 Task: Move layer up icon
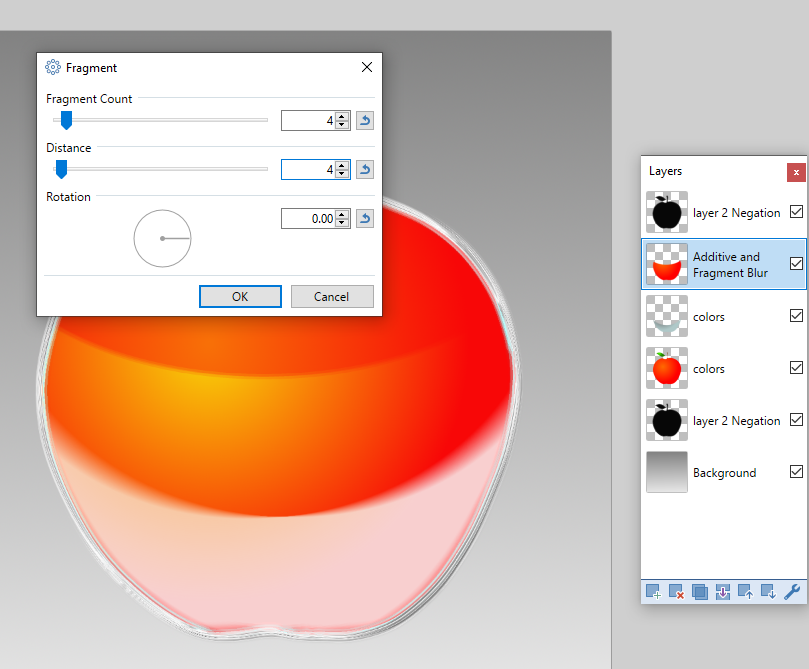click(x=746, y=592)
